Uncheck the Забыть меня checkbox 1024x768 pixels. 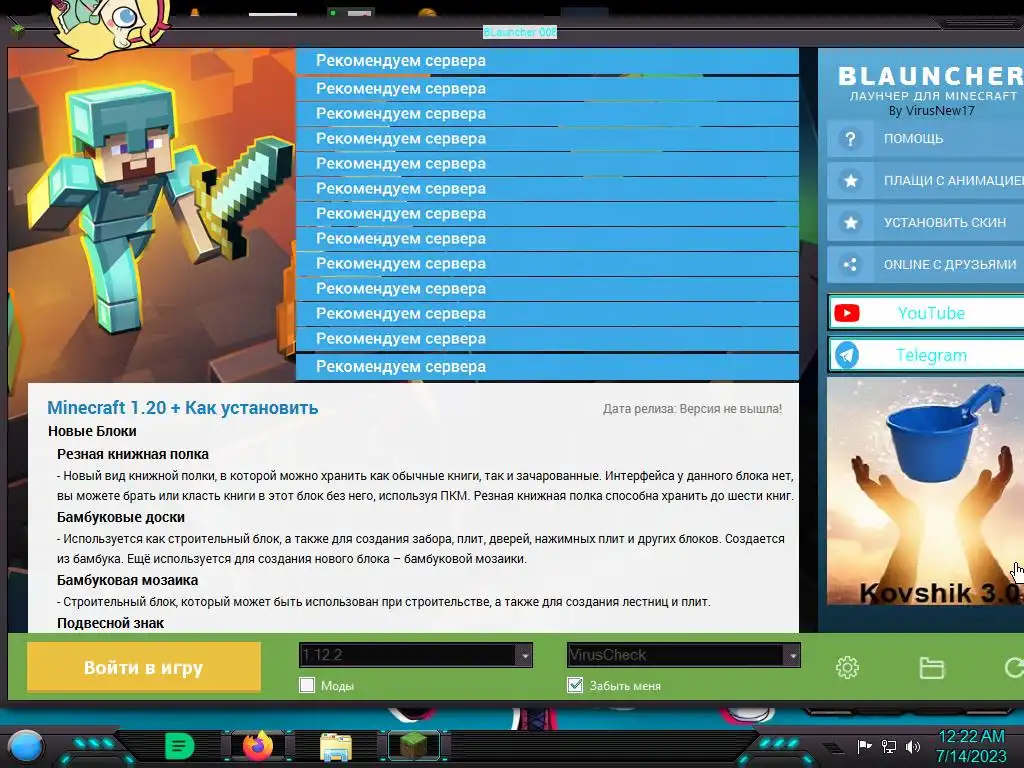[575, 685]
